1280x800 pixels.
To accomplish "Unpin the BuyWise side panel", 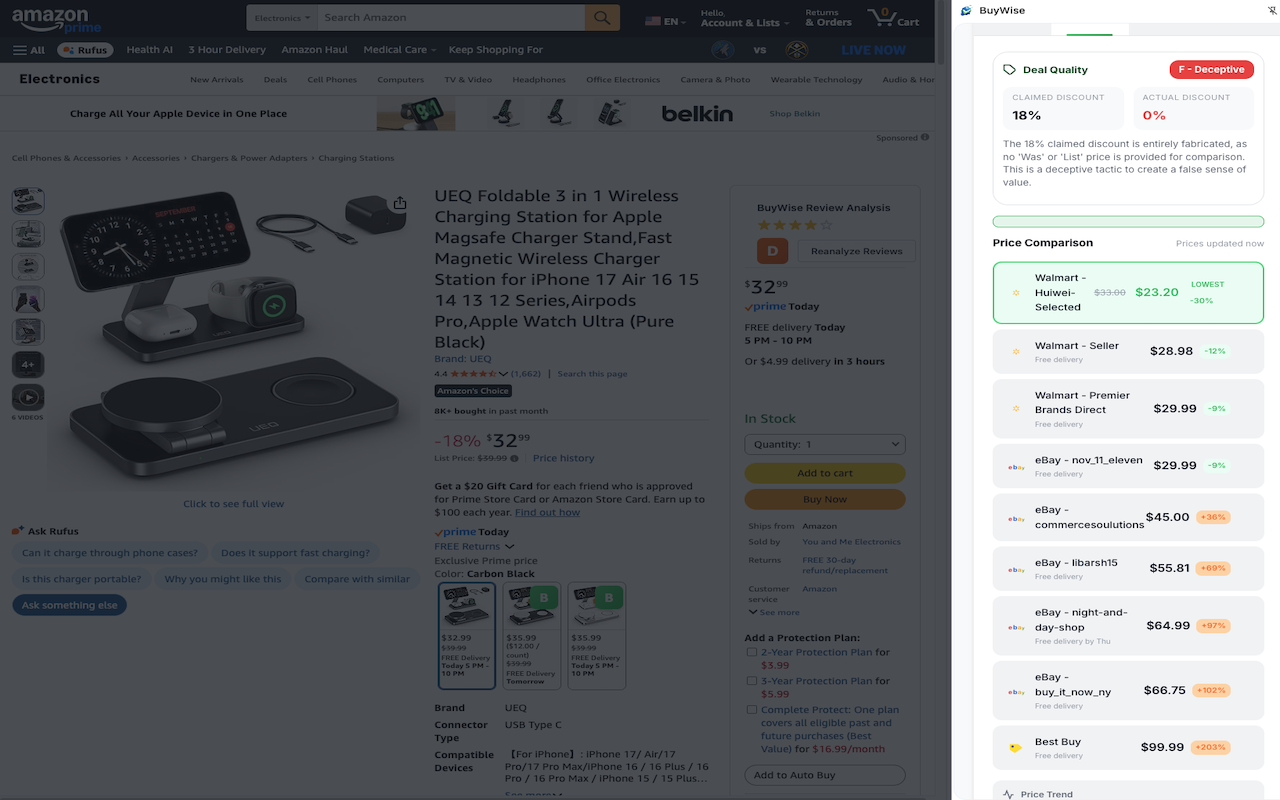I will [1273, 11].
